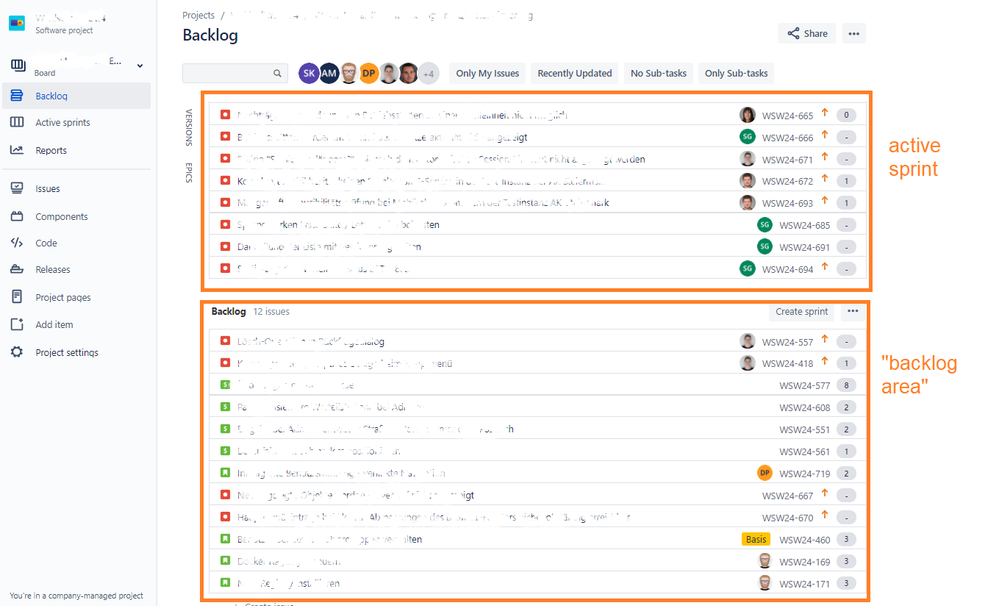Viewport: 999px width, 606px height.
Task: Click the Project pages document icon
Action: pos(17,297)
